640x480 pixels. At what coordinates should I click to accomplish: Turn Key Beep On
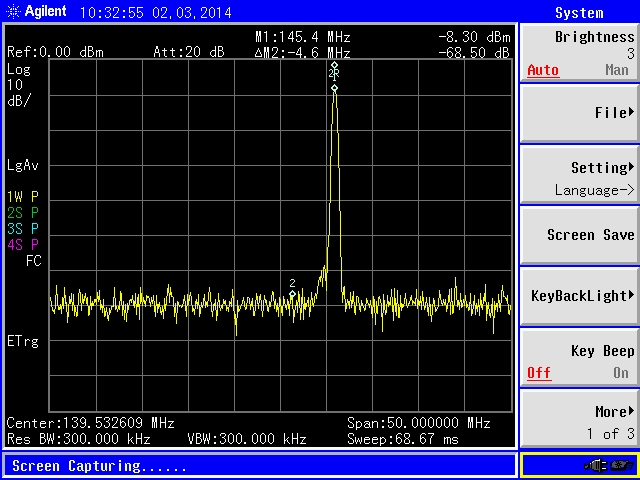620,373
